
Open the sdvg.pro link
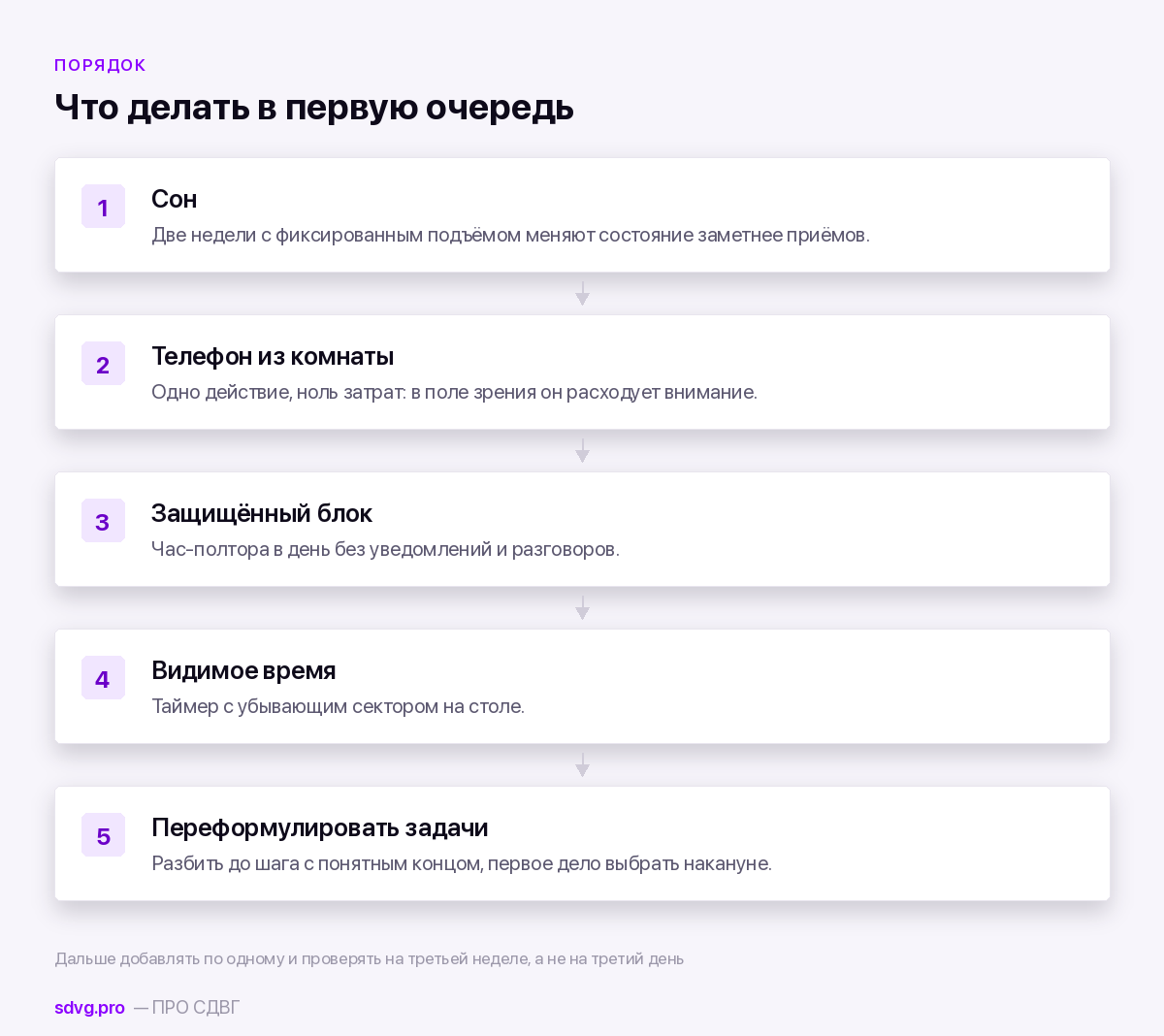[89, 1008]
